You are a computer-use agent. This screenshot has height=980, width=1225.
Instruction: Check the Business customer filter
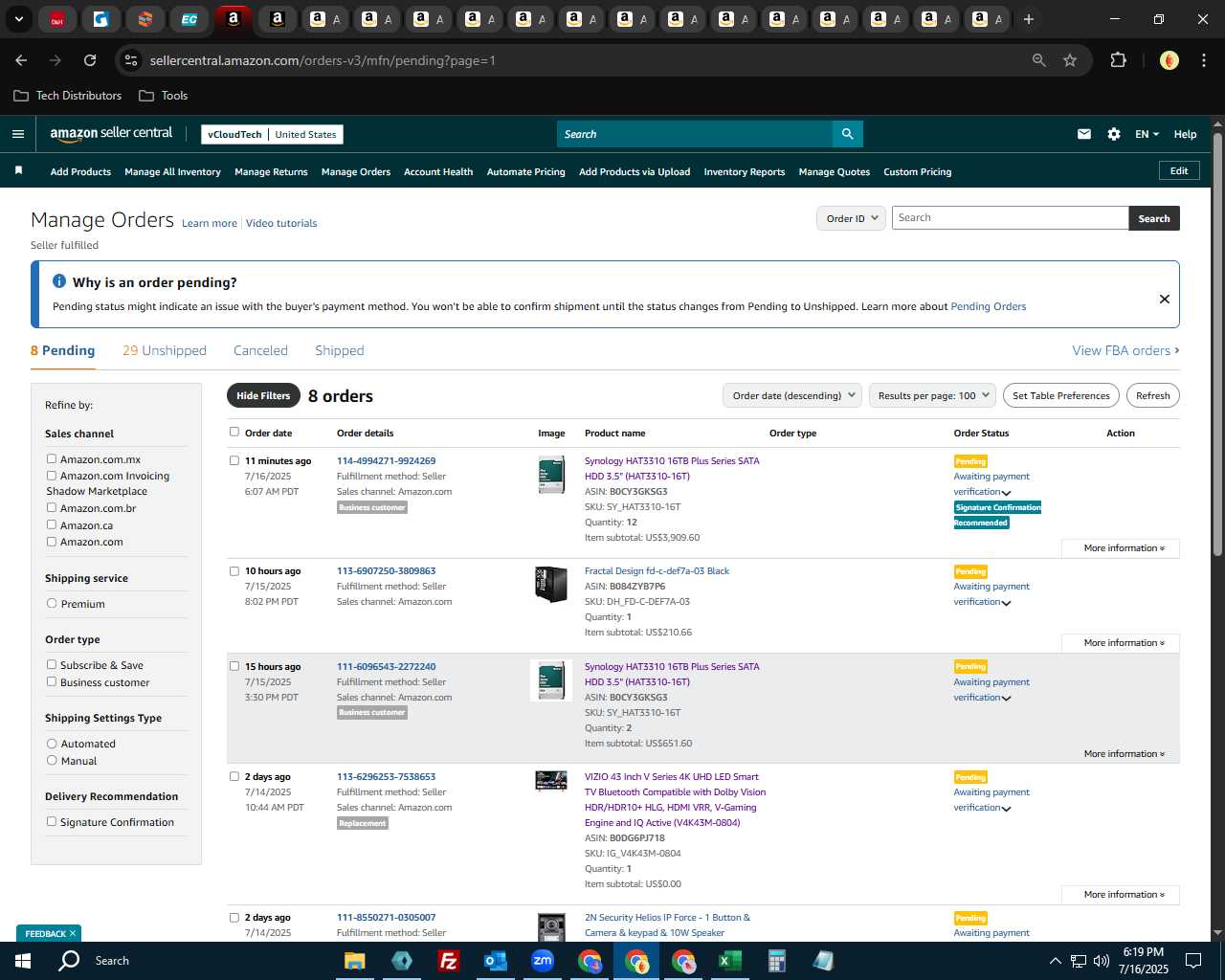tap(52, 681)
